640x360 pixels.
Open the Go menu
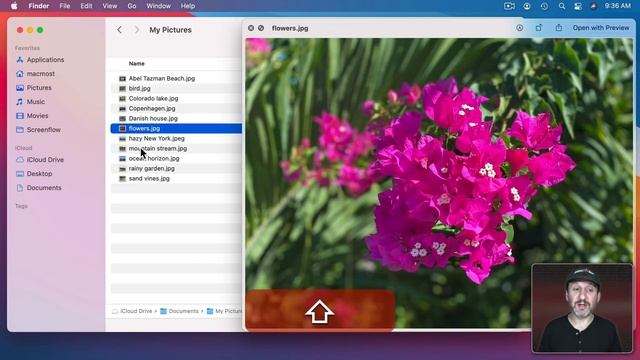[x=131, y=6]
